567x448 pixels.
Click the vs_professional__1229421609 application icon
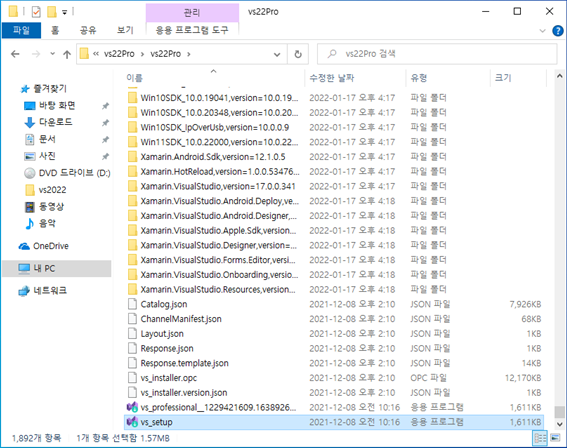(132, 408)
